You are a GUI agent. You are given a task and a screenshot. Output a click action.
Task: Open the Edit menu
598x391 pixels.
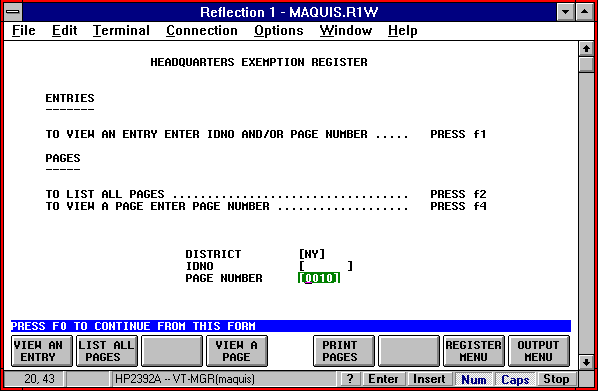coord(64,31)
